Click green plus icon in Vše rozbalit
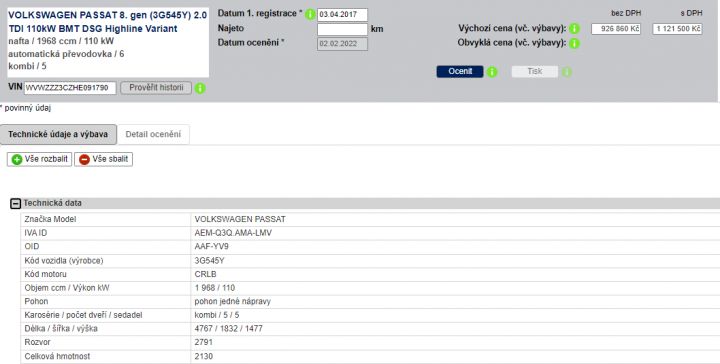720x364 pixels. (x=17, y=160)
